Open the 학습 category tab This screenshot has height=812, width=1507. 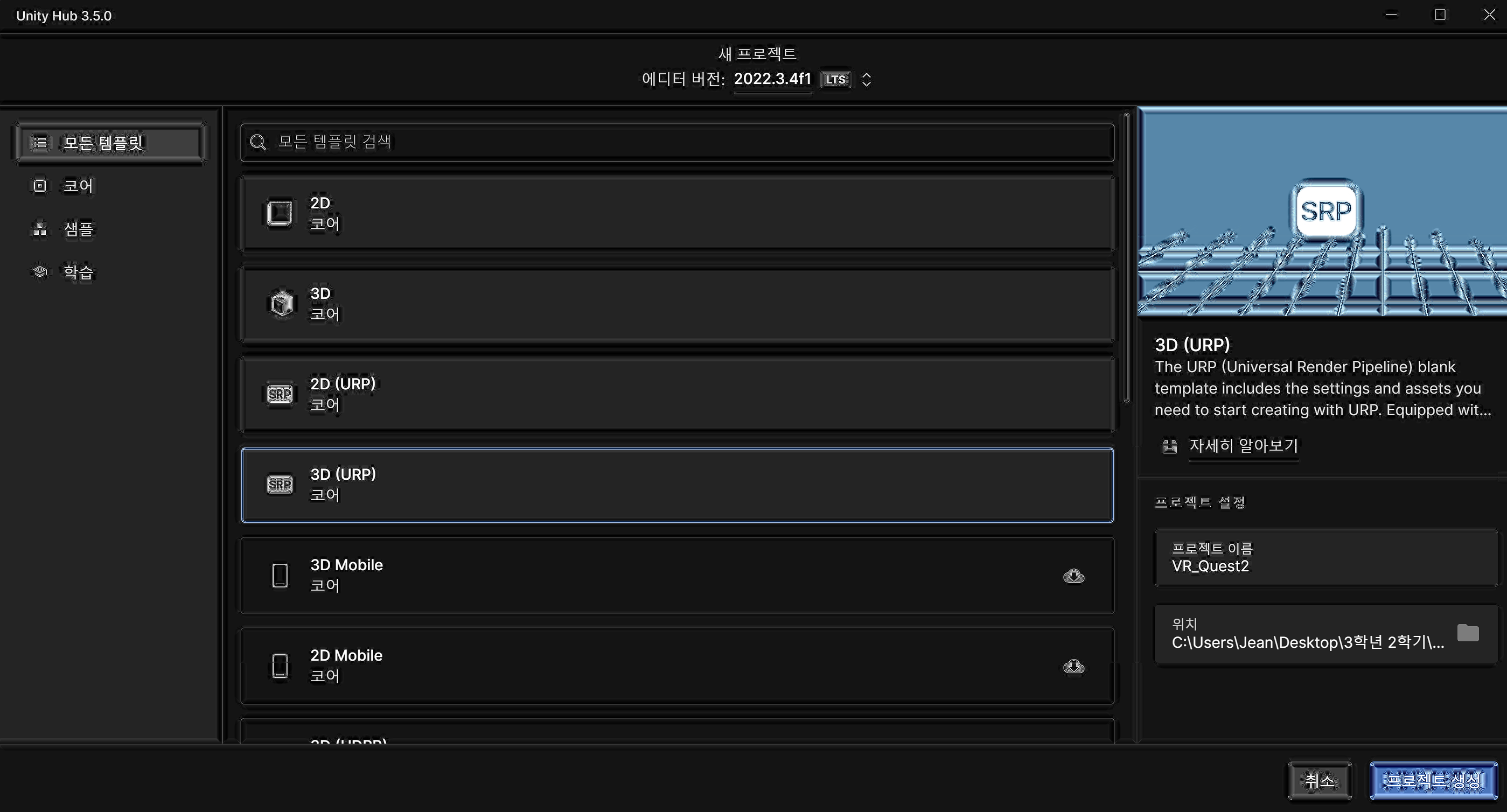(78, 272)
